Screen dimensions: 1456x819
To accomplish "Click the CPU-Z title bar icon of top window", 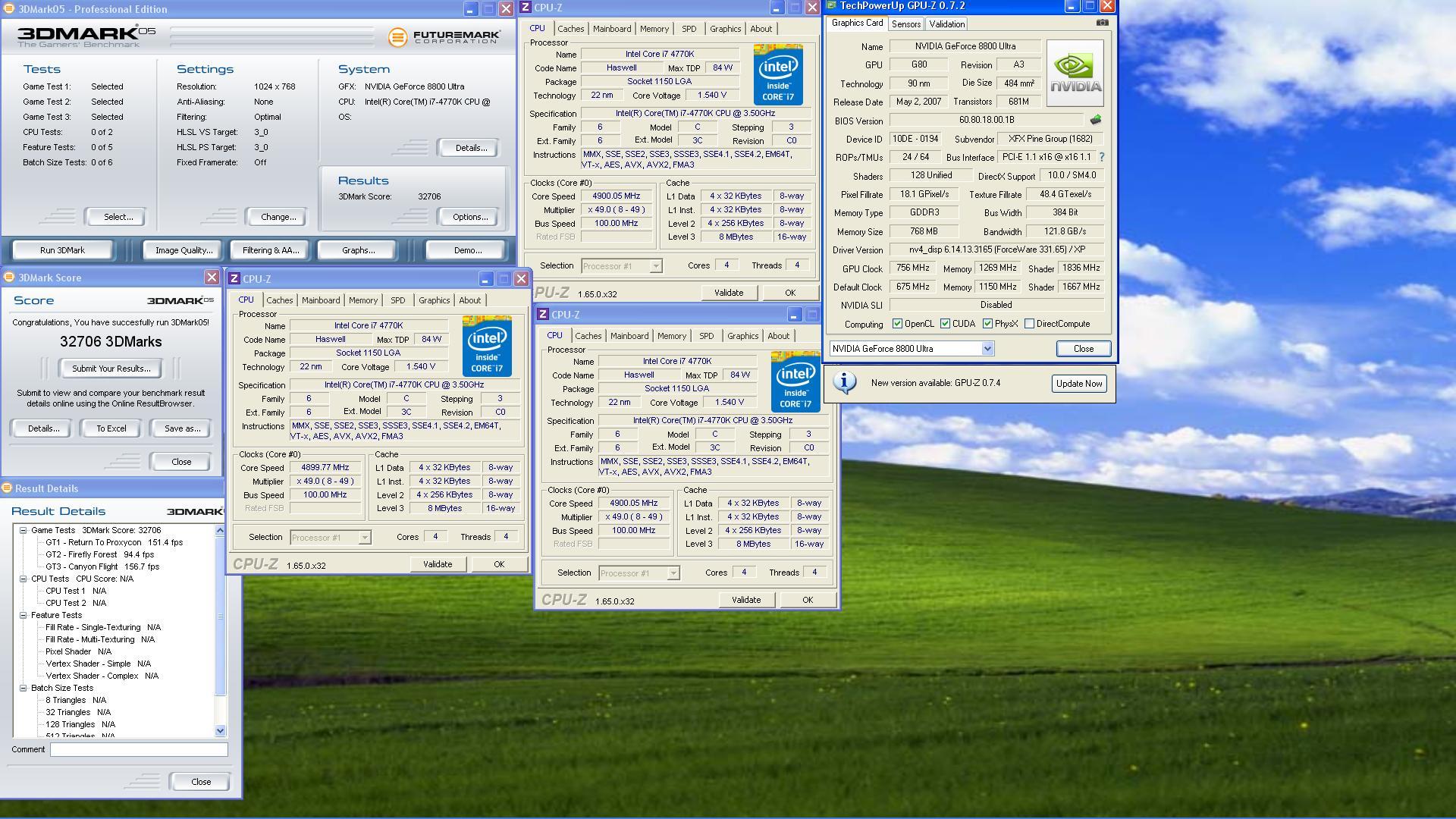I will point(525,8).
